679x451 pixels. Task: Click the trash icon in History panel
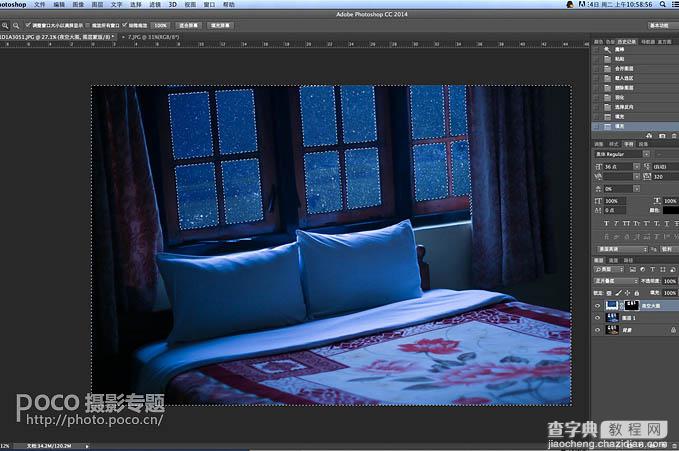[674, 136]
